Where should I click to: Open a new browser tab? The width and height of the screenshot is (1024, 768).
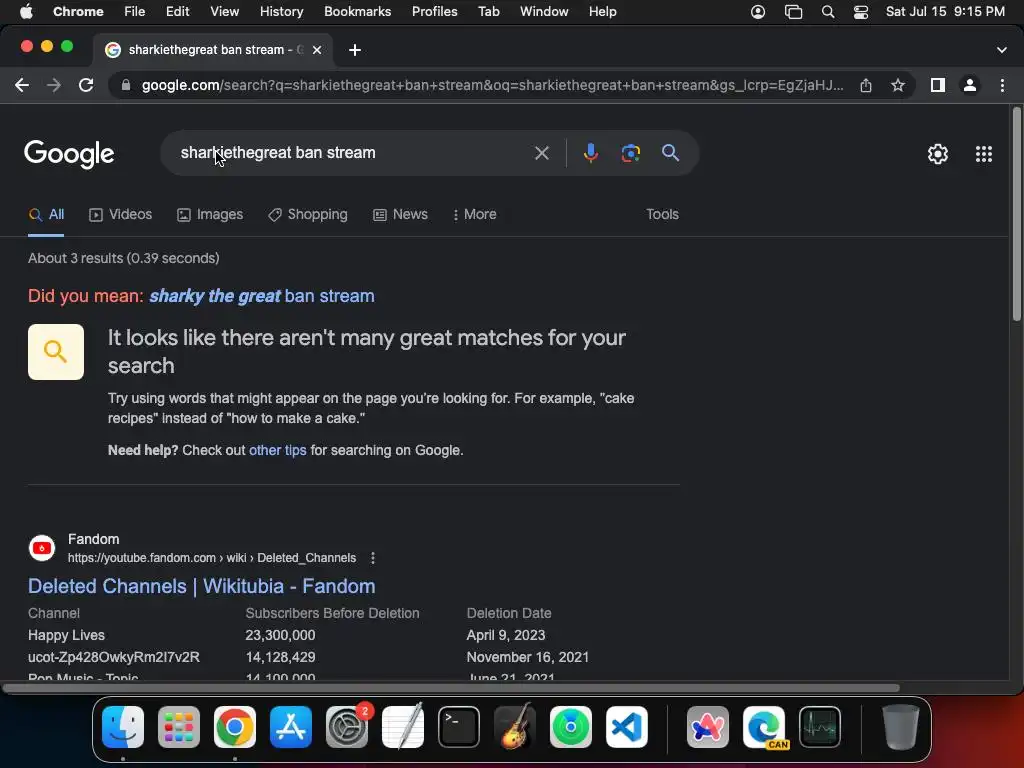coord(355,50)
